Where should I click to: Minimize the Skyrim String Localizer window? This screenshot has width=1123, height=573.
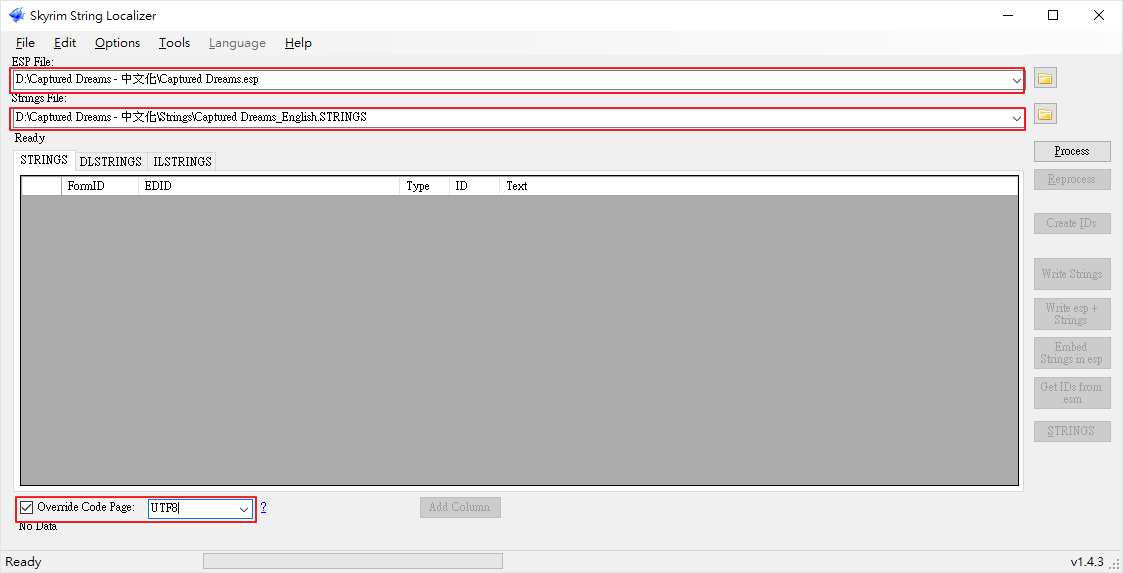point(1008,15)
